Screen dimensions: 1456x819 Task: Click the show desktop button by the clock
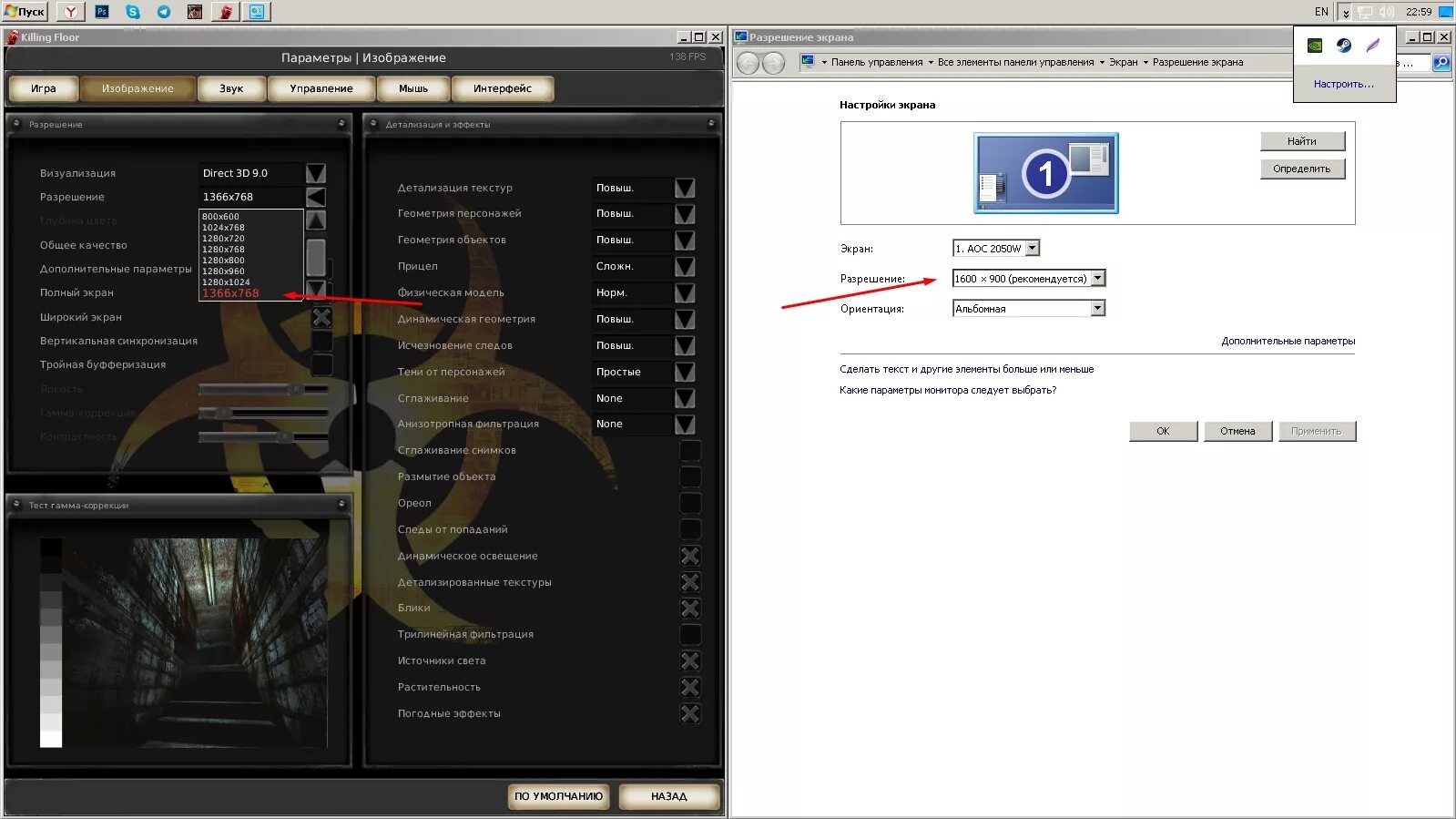pyautogui.click(x=1445, y=12)
